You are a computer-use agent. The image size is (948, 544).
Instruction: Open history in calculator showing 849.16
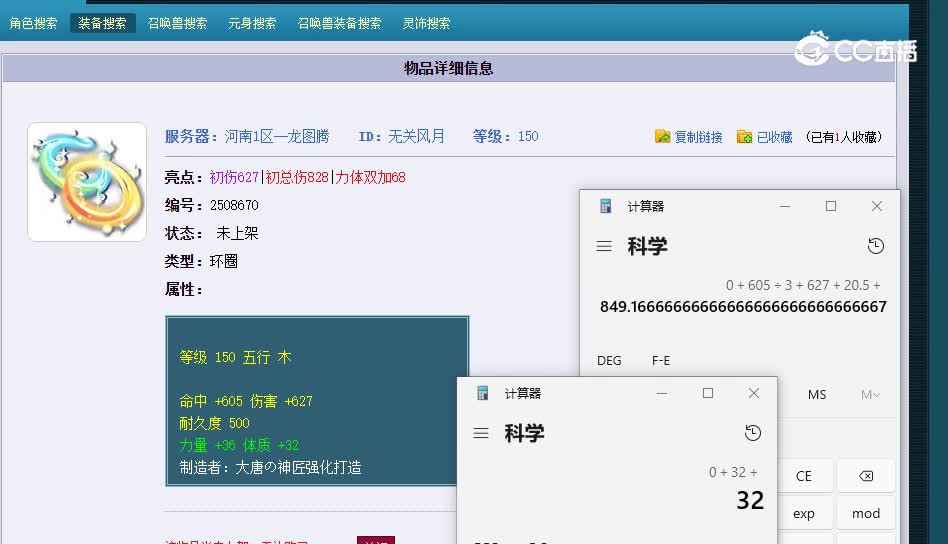pos(876,246)
